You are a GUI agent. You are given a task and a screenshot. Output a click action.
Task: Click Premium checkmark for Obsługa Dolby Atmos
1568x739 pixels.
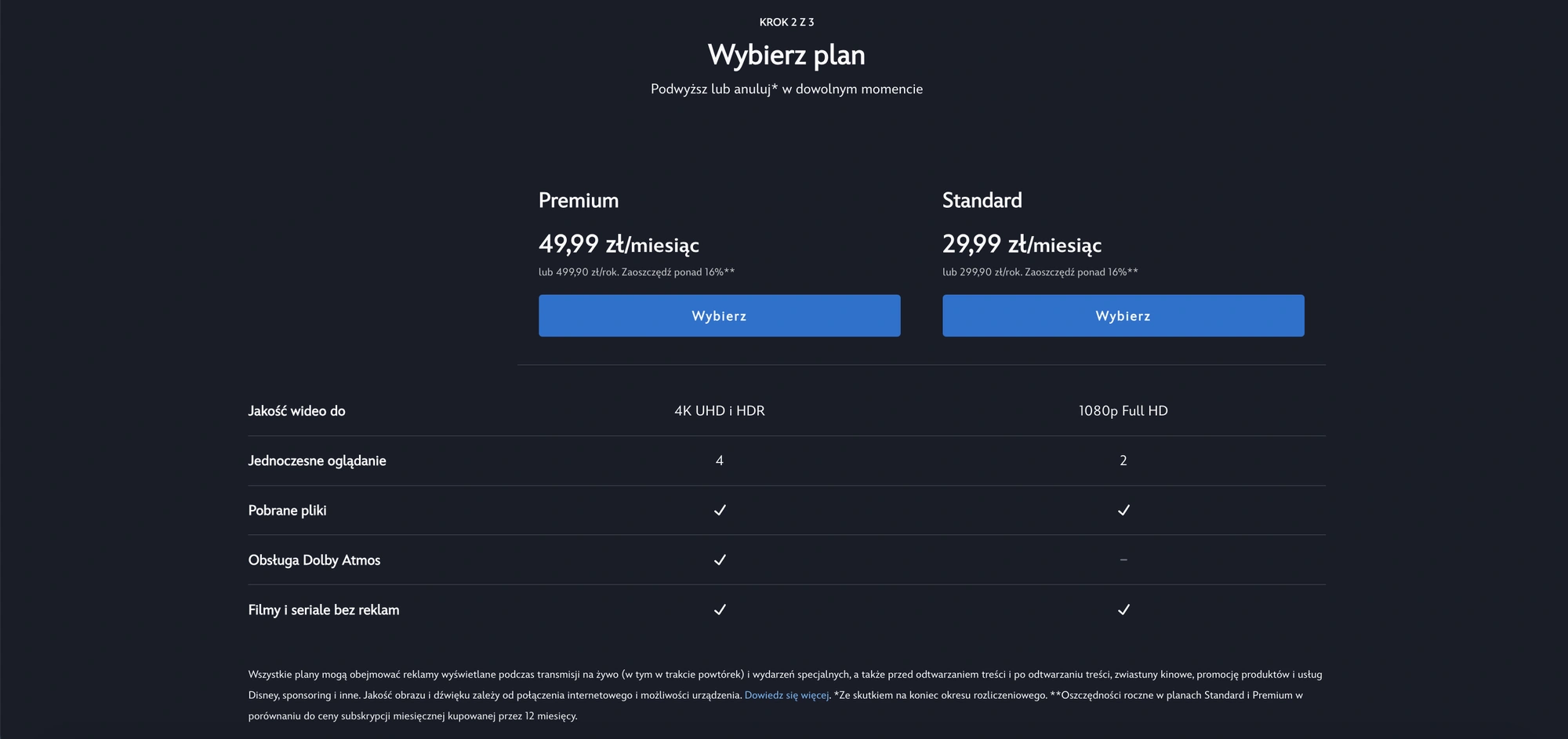click(x=720, y=560)
